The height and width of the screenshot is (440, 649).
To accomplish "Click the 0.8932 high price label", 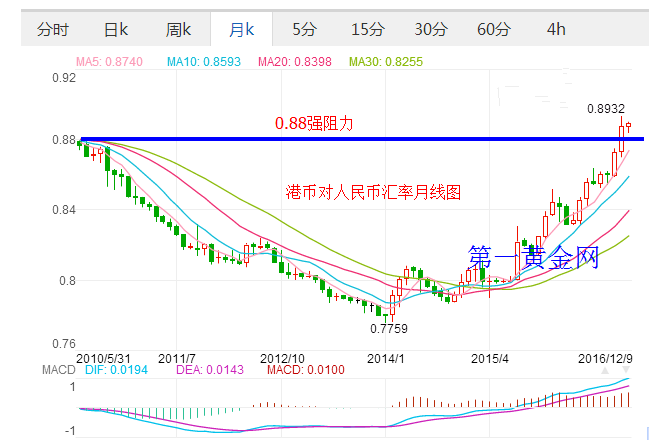I will tap(605, 108).
